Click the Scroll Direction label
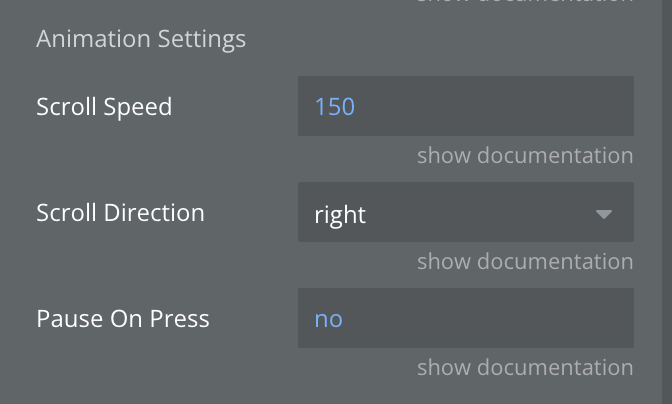Viewport: 672px width, 404px height. 120,213
